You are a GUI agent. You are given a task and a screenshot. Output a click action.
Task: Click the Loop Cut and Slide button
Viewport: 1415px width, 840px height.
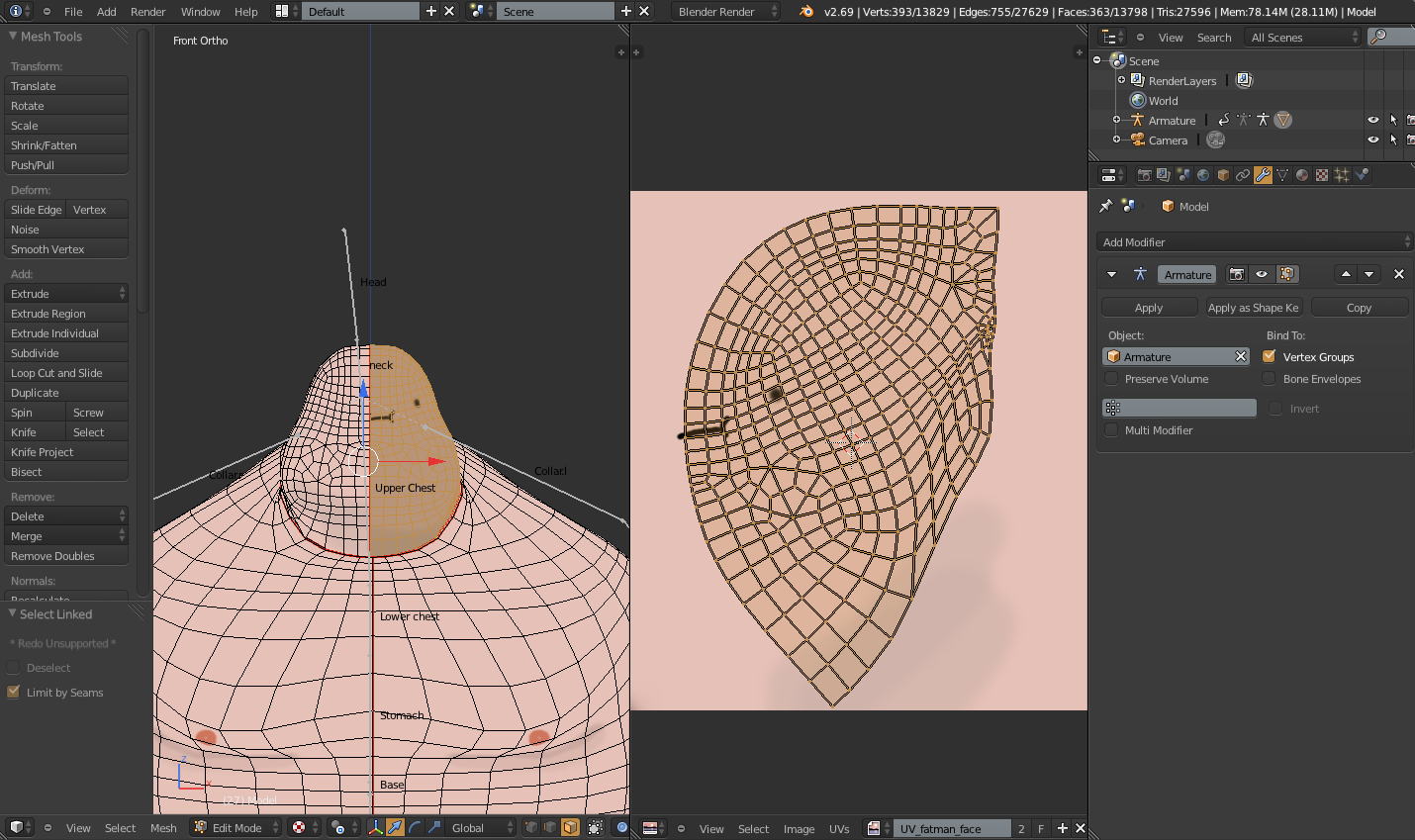click(x=65, y=372)
